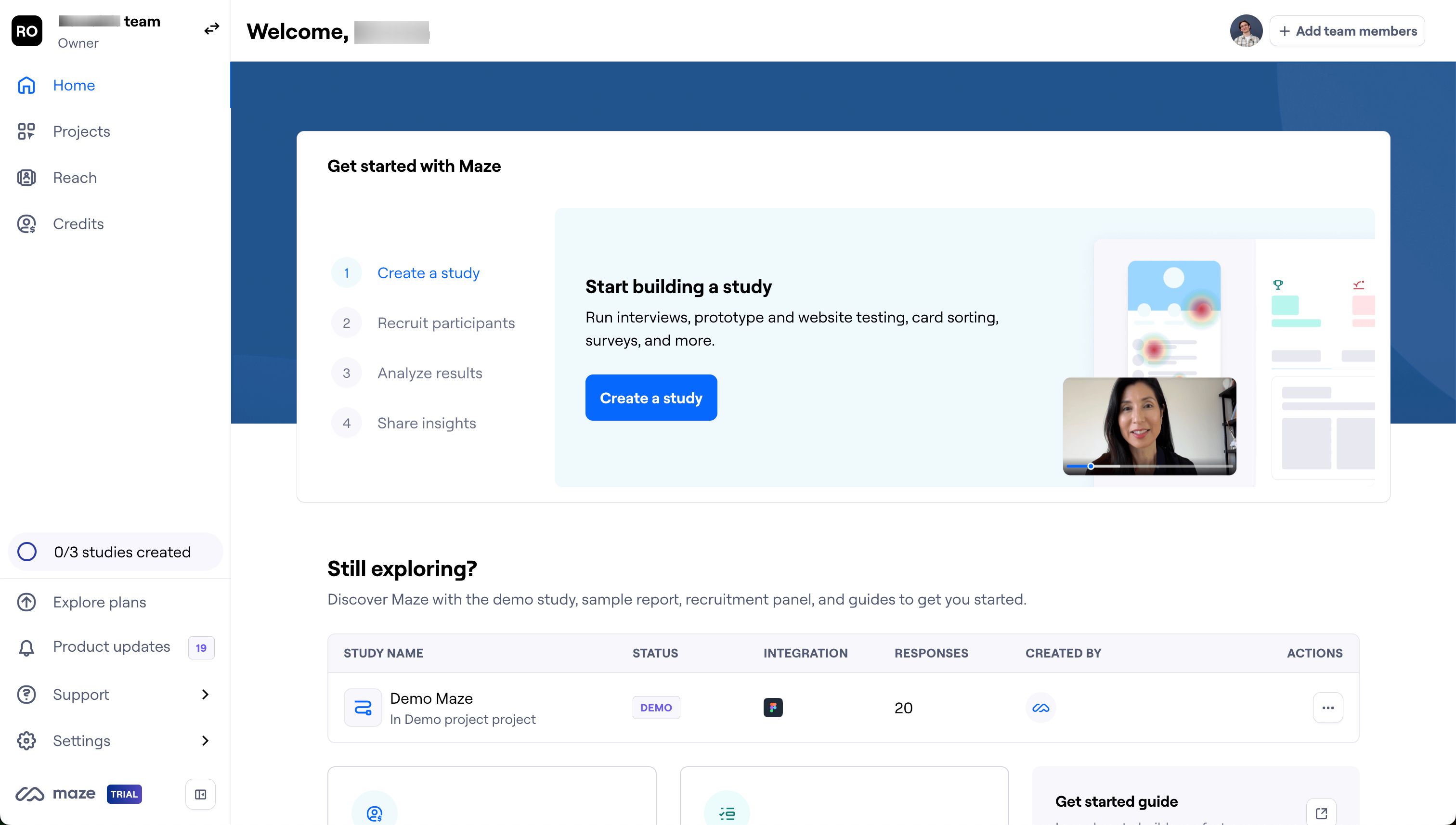Expand the Support submenu chevron

point(205,694)
